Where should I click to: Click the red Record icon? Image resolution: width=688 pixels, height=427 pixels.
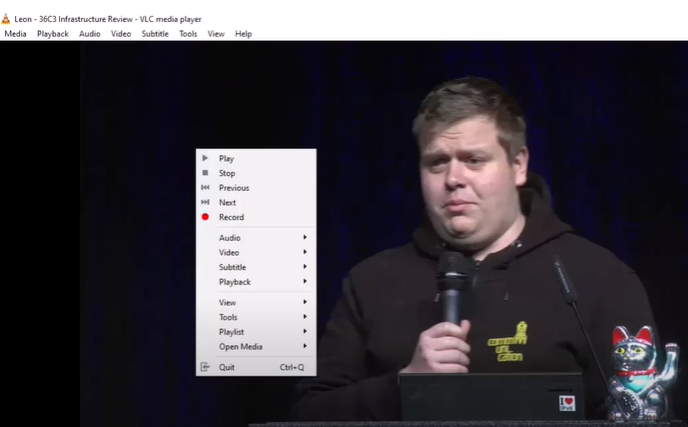(205, 217)
